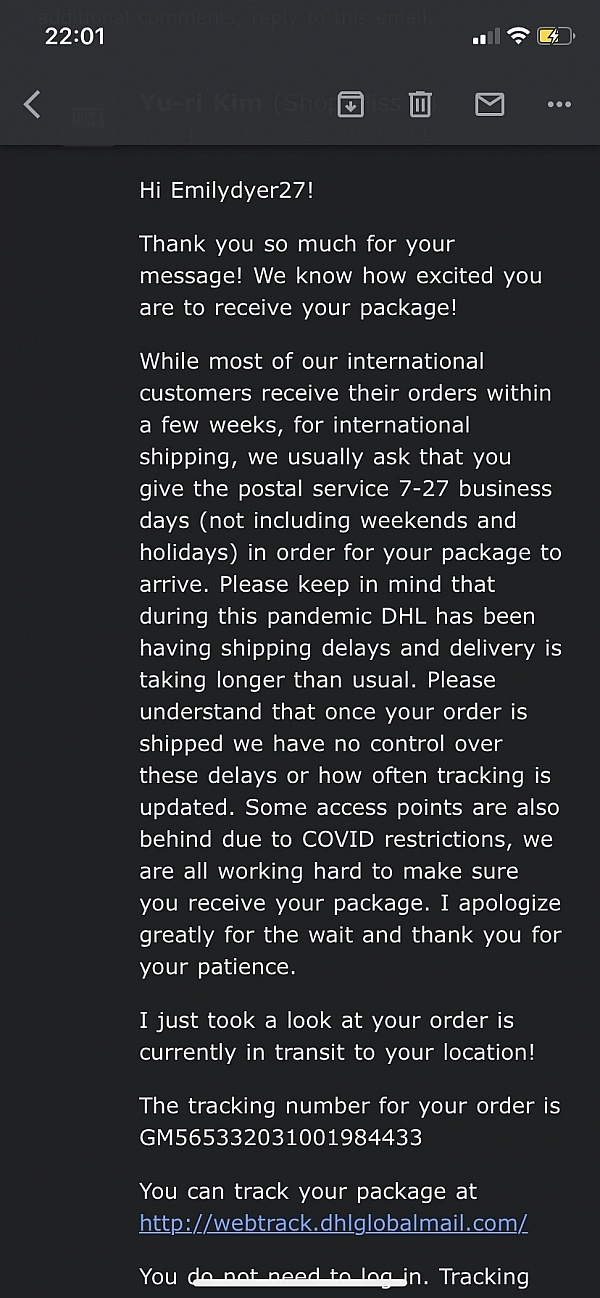The image size is (600, 1298).
Task: Open the three-dot more options menu
Action: pyautogui.click(x=558, y=104)
